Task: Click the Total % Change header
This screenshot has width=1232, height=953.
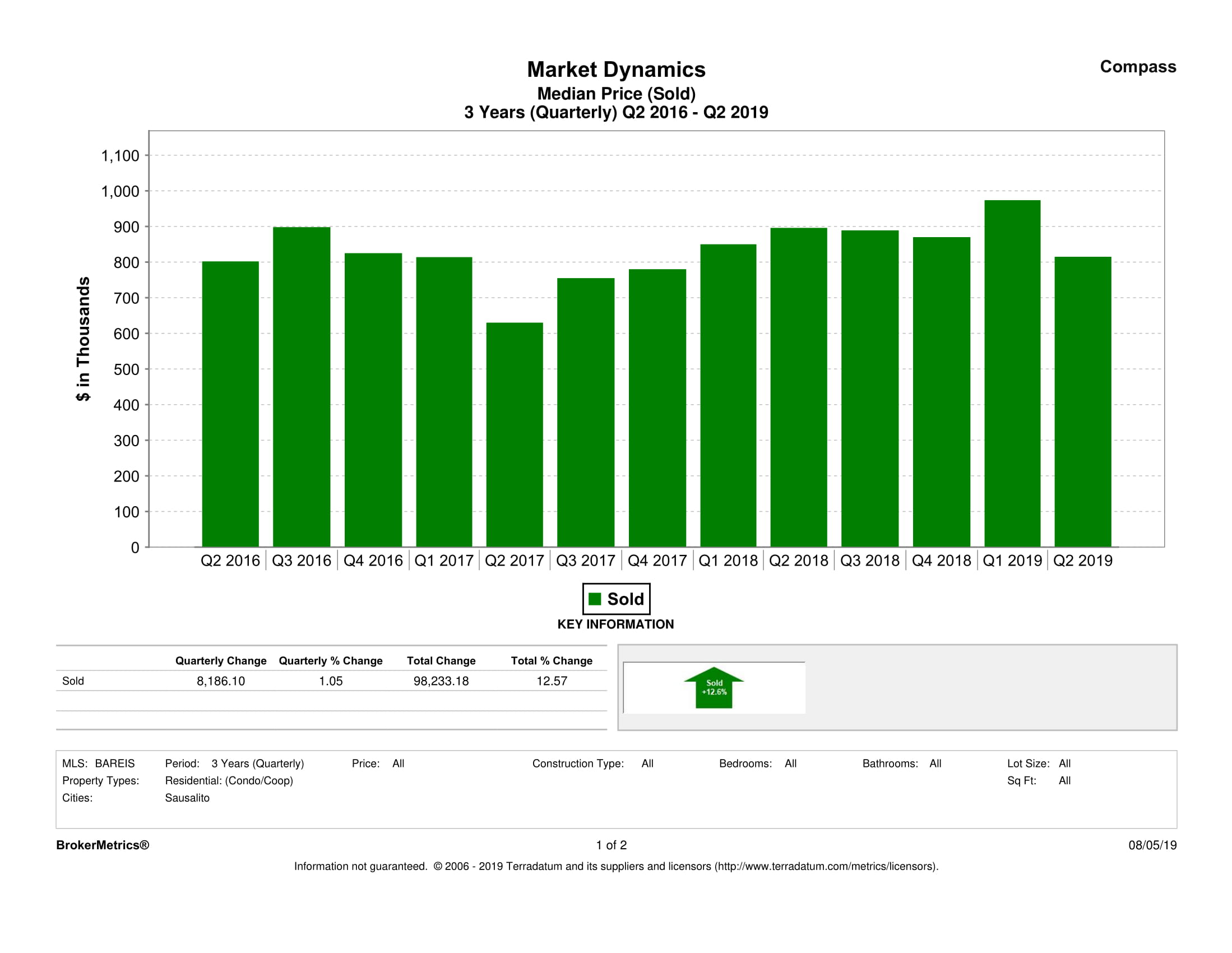Action: (551, 661)
